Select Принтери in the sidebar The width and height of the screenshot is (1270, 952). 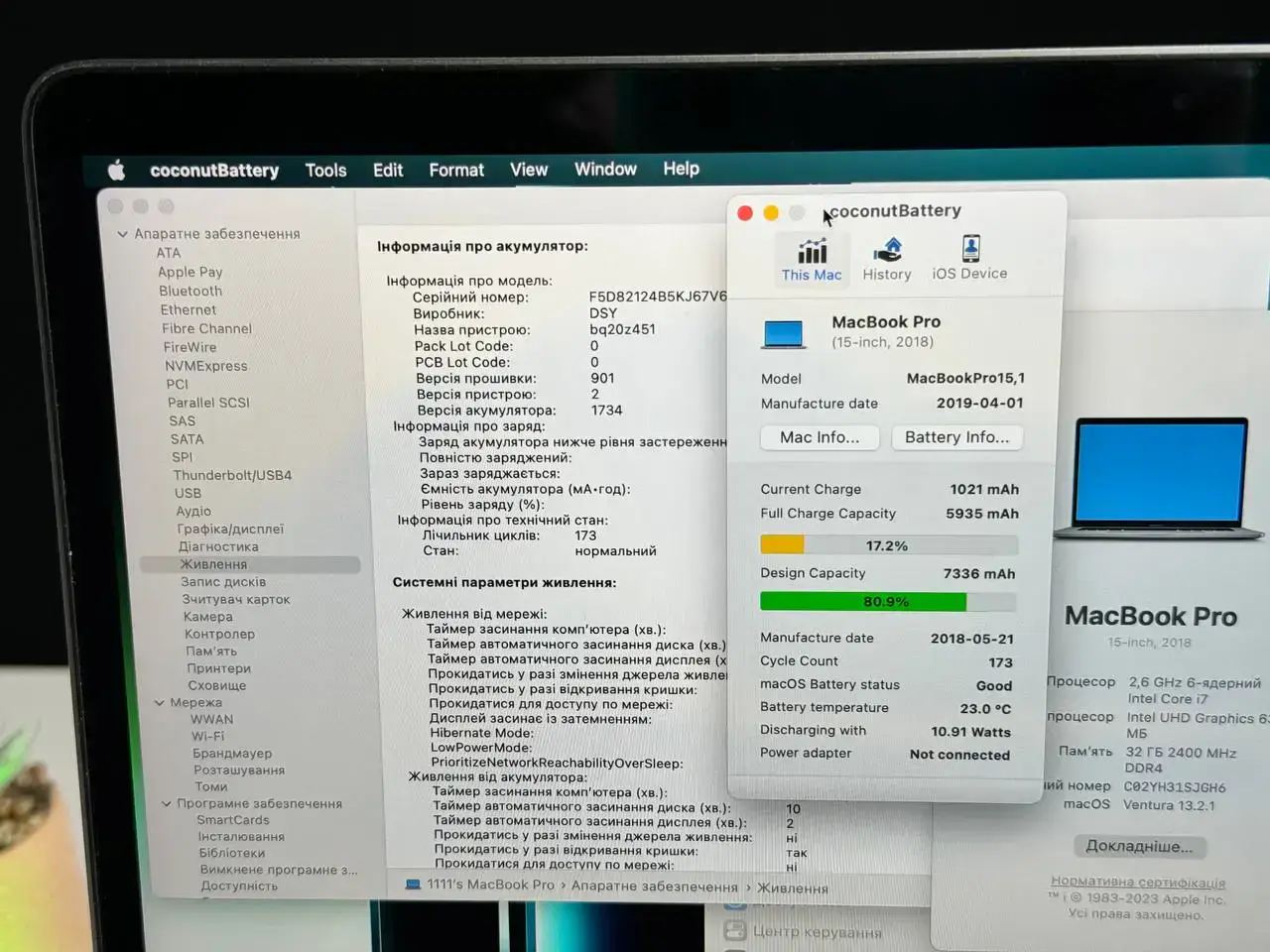pos(218,668)
